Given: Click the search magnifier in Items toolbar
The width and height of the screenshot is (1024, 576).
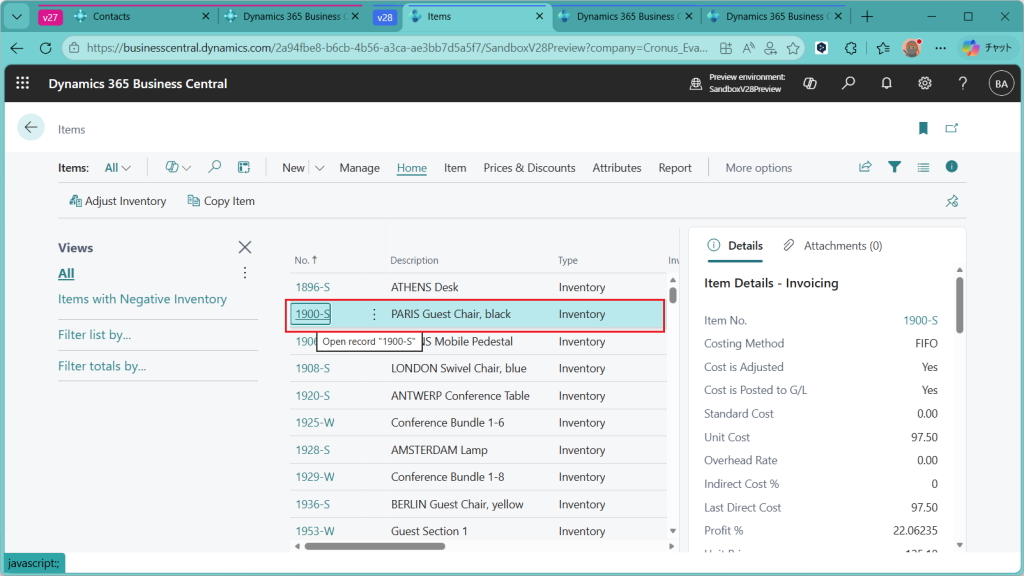Looking at the screenshot, I should coord(214,167).
